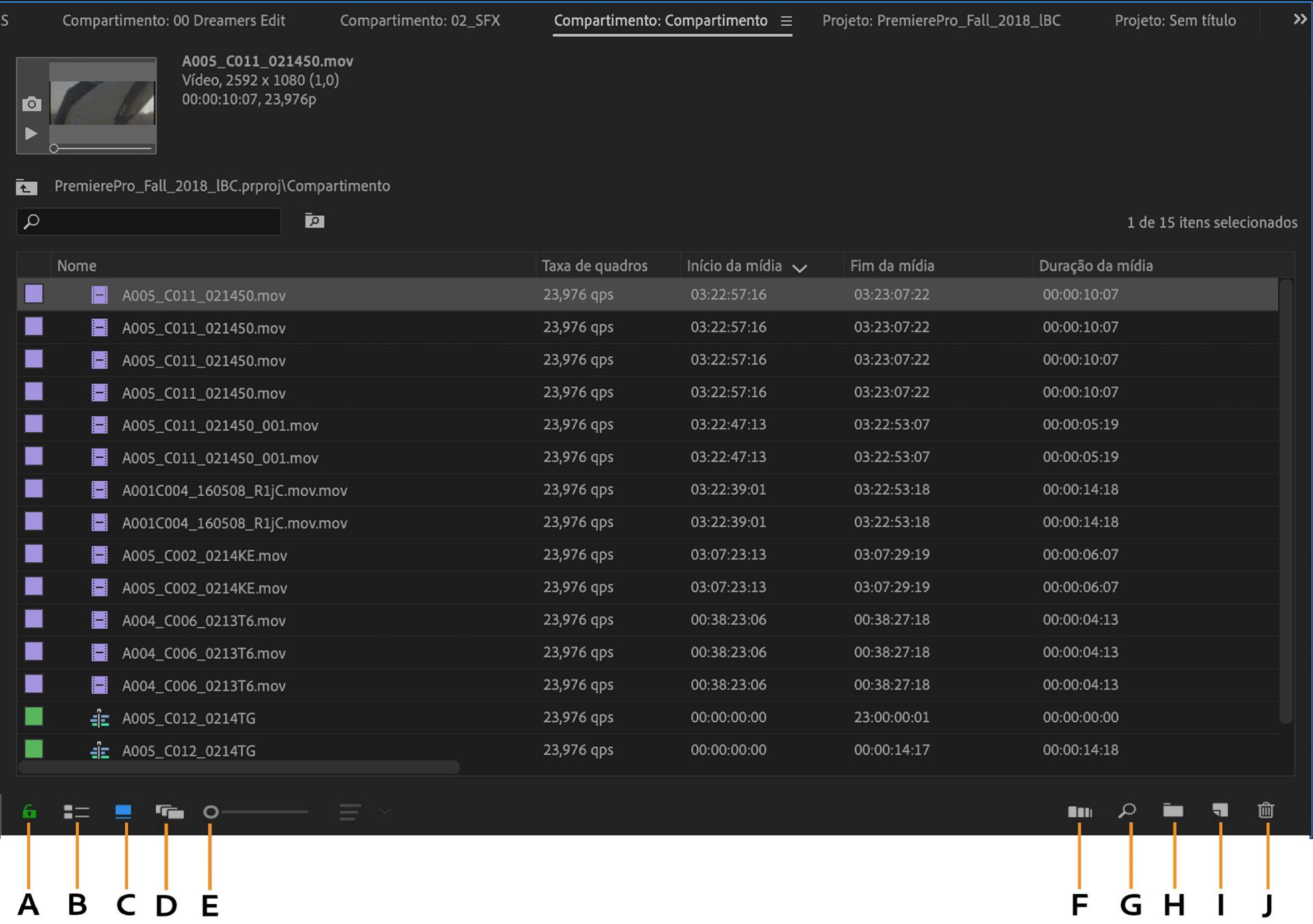Click the New Item icon
Screen dimensions: 1313x924
[1220, 810]
